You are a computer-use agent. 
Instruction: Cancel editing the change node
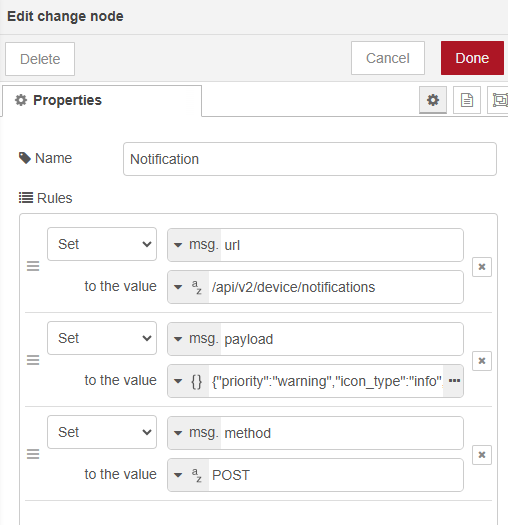388,58
